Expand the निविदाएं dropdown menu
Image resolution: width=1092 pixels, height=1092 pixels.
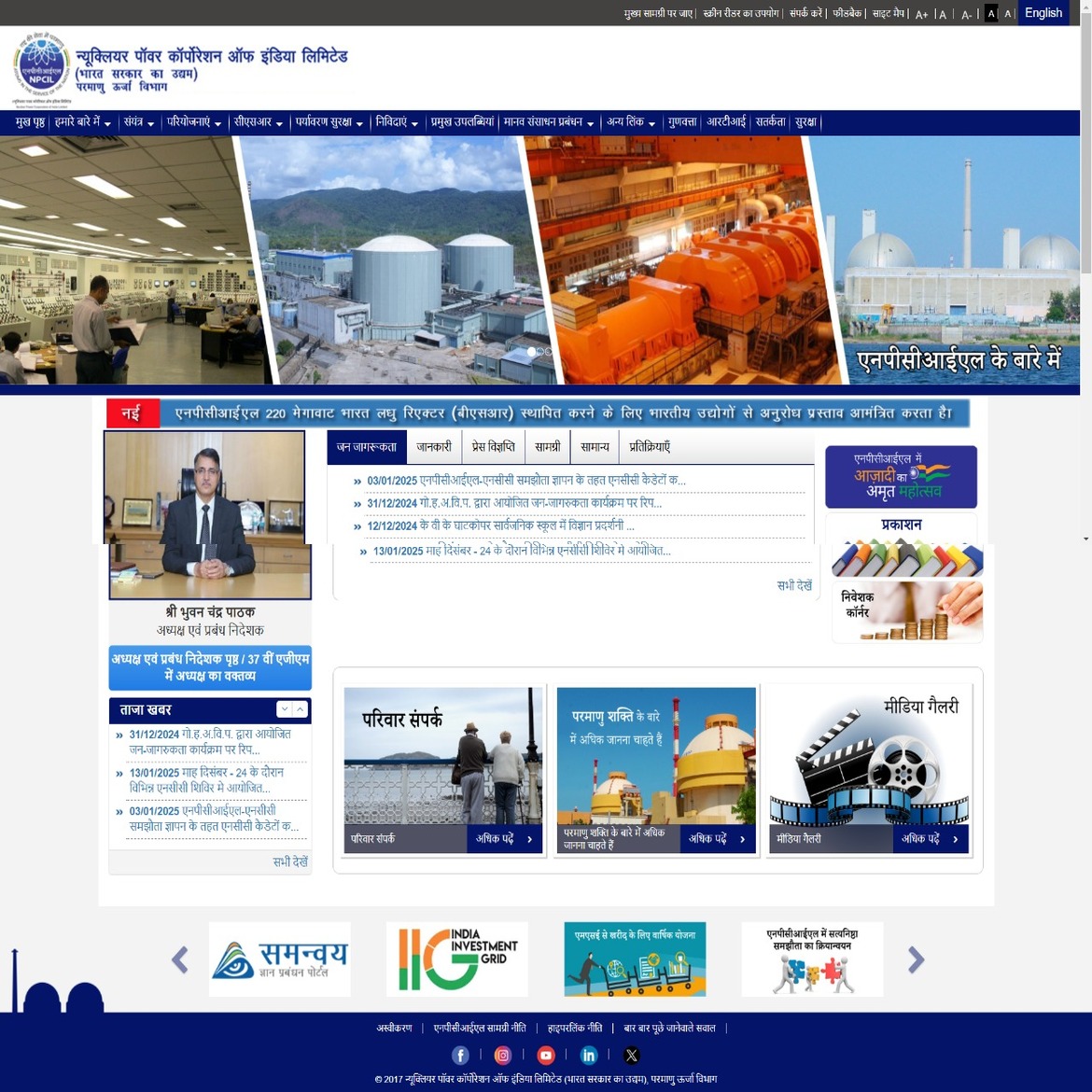[x=396, y=122]
